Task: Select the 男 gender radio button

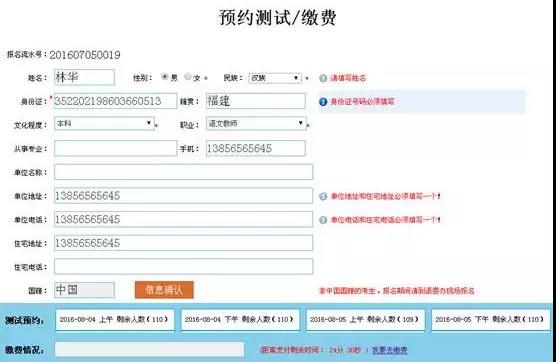Action: 165,77
